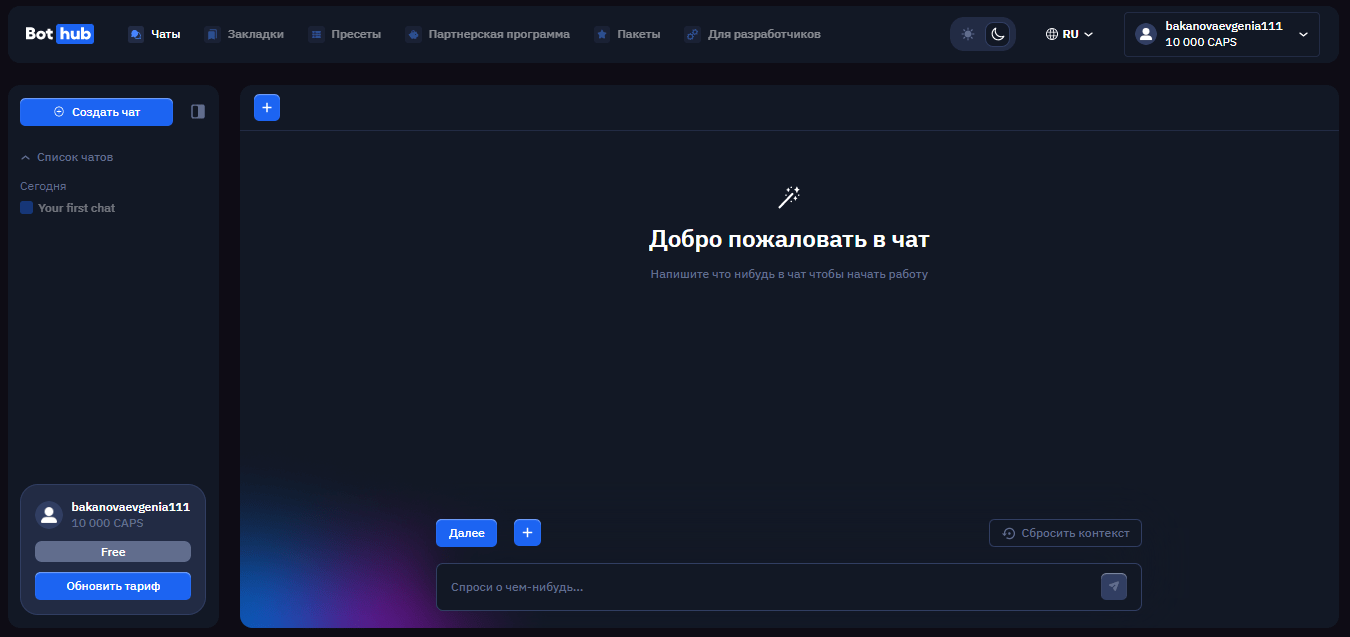1350x637 pixels.
Task: Click the plus button next to Далее
Action: pos(527,533)
